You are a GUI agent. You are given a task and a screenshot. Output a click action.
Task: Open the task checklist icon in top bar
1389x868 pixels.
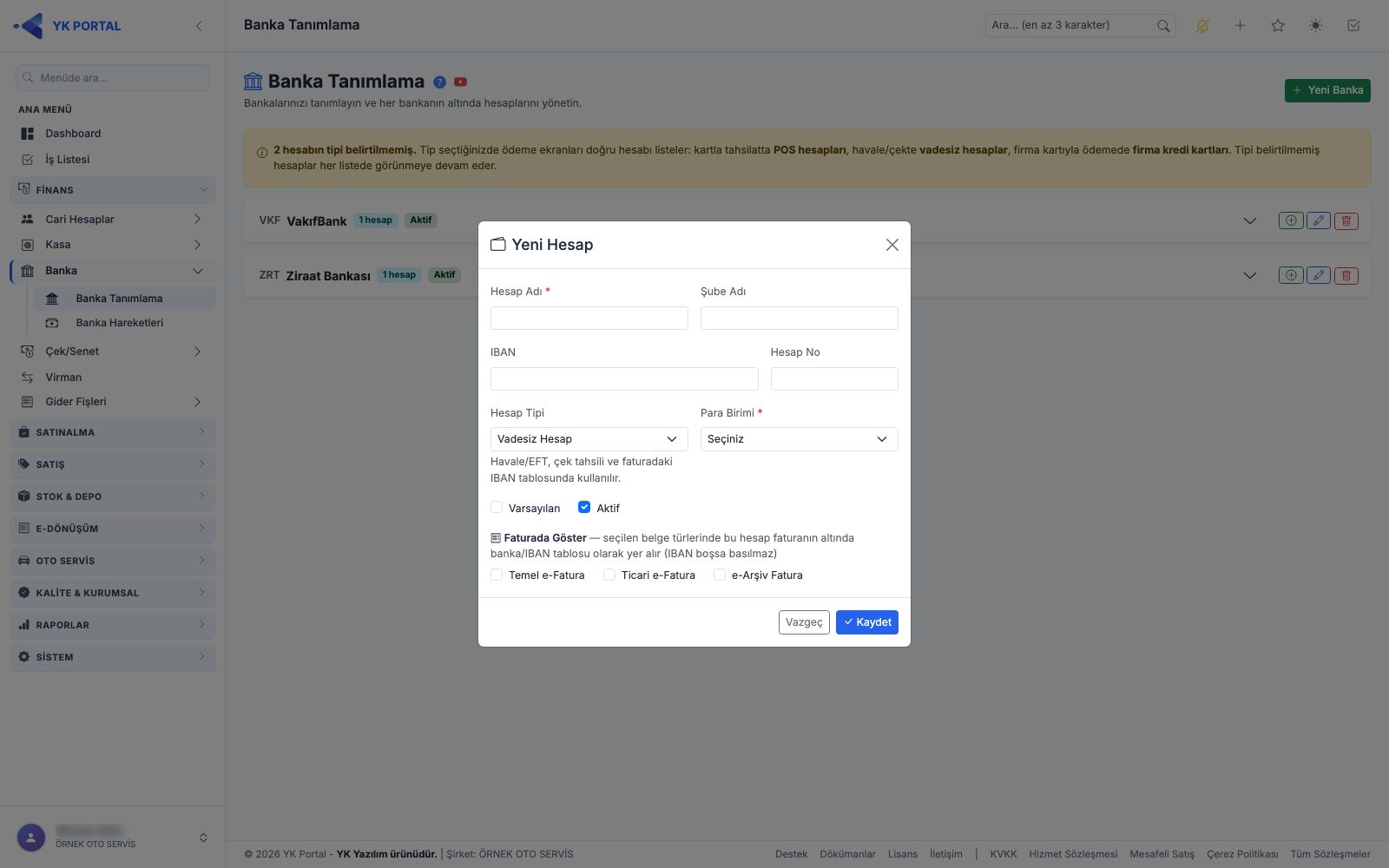point(1353,26)
